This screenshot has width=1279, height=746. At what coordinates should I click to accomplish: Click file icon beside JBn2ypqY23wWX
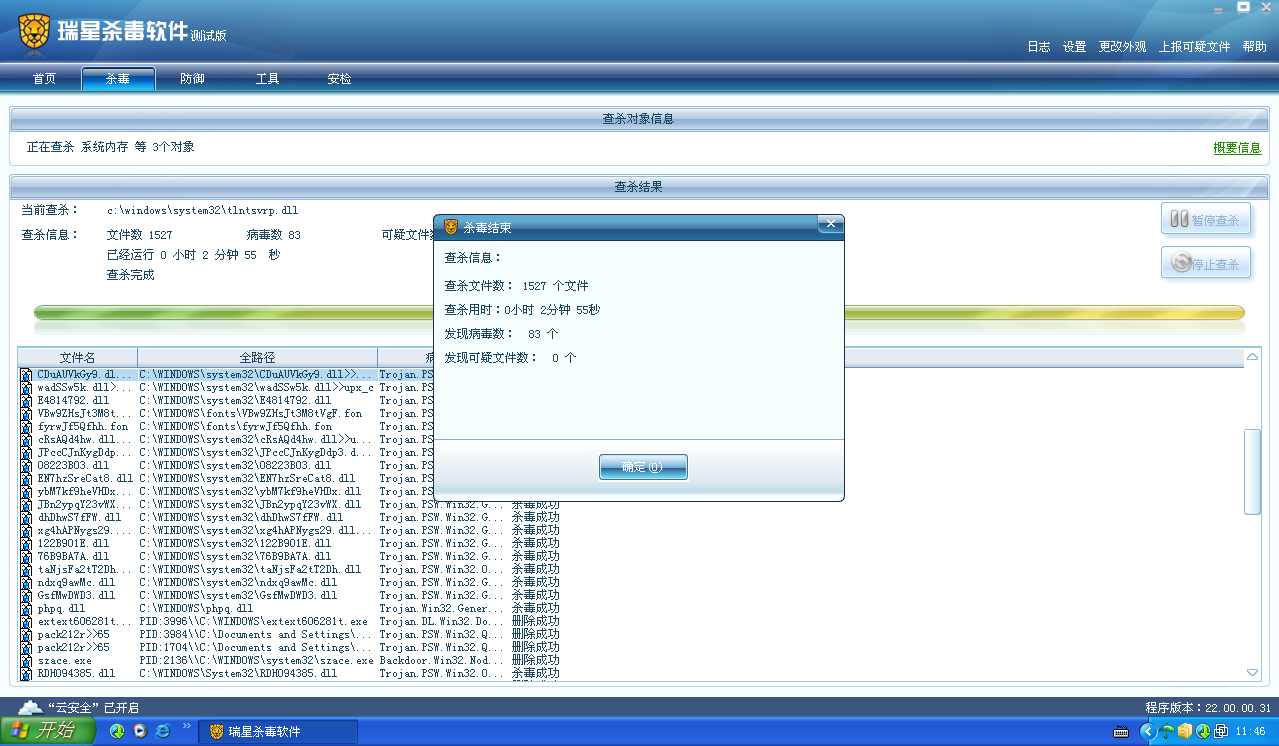tap(26, 504)
